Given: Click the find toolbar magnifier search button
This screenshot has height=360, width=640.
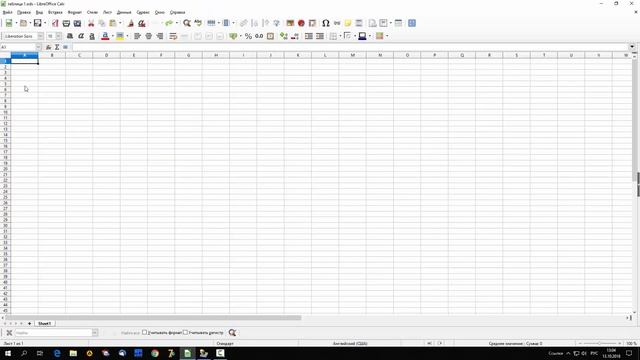Looking at the screenshot, I should (x=232, y=333).
